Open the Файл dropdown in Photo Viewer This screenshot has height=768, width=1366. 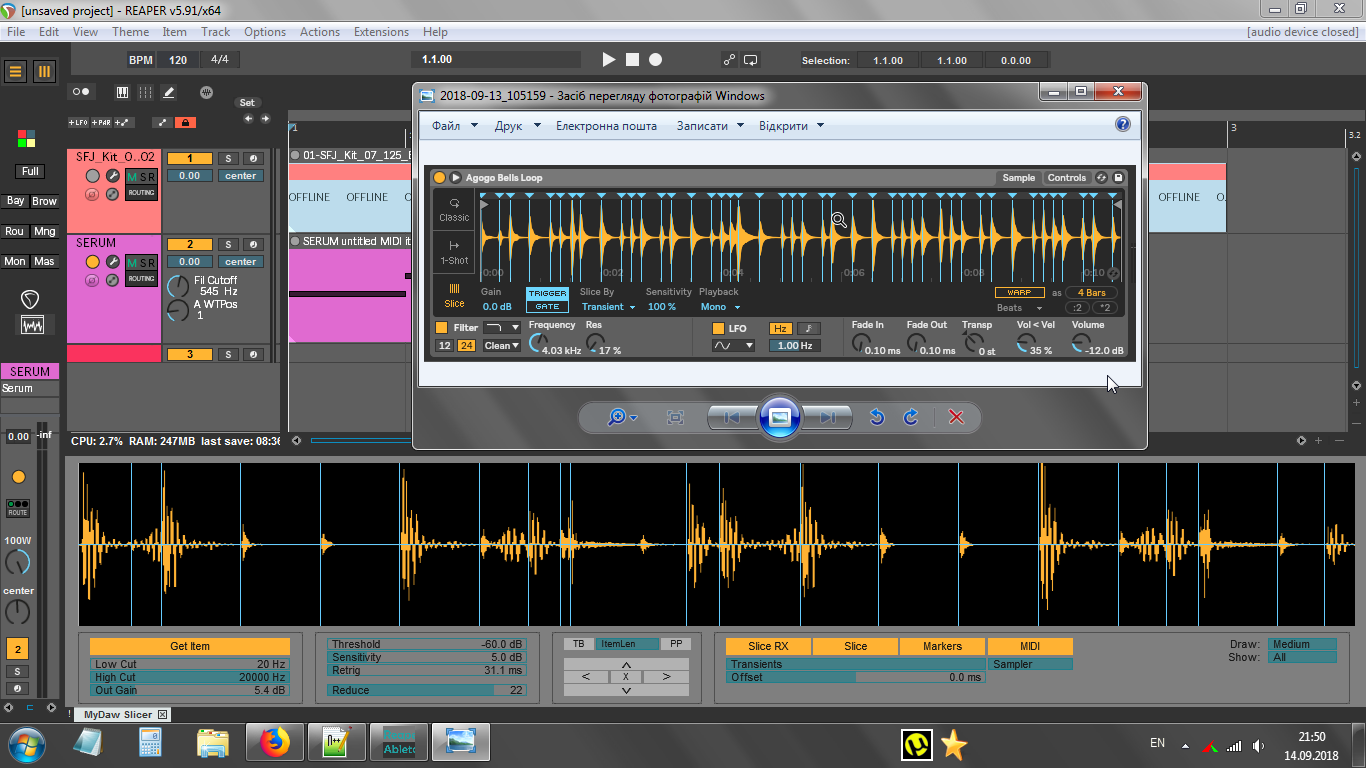tap(454, 126)
